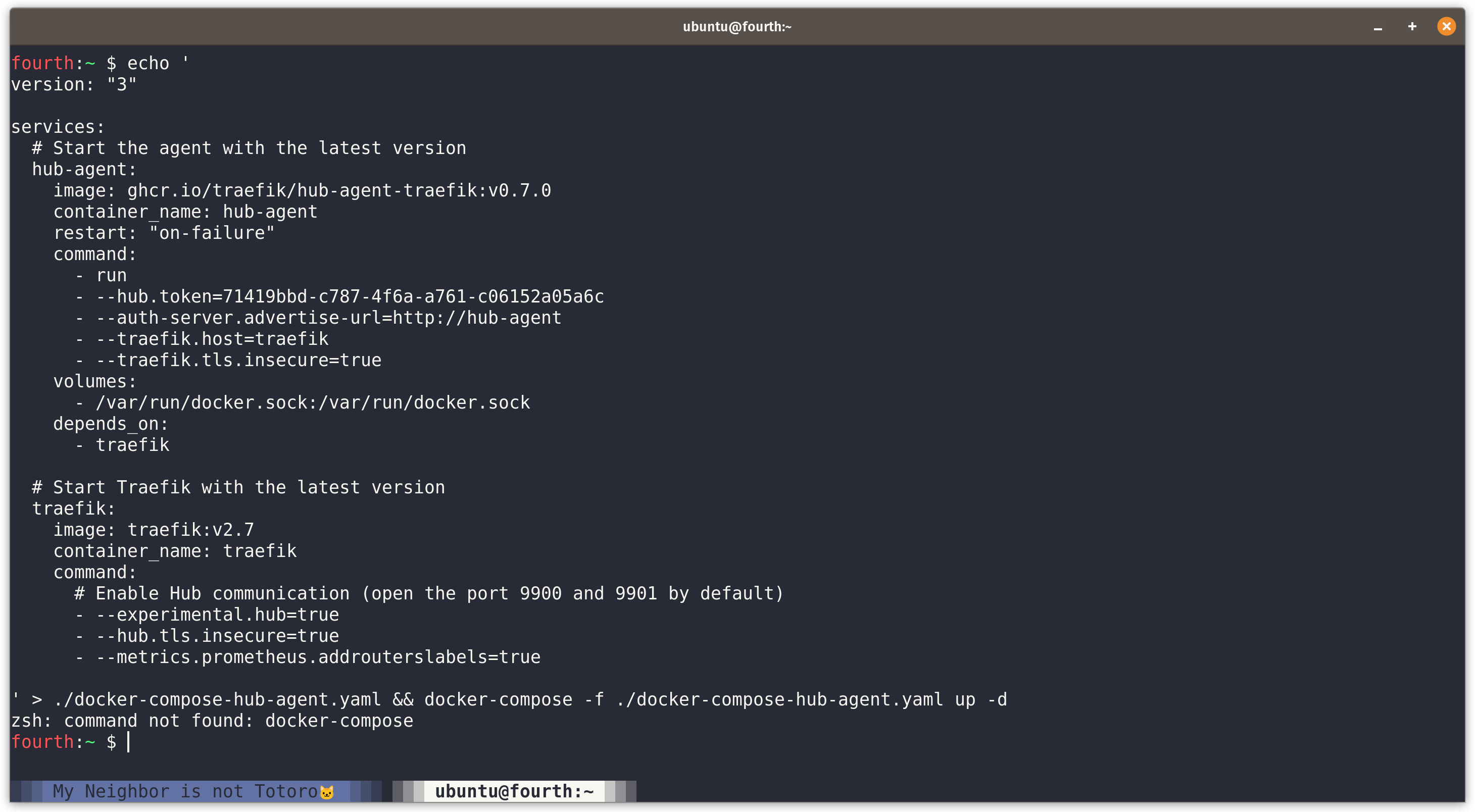The height and width of the screenshot is (812, 1475).
Task: Click the /var/run/docker.sock volume path
Action: pyautogui.click(x=313, y=402)
